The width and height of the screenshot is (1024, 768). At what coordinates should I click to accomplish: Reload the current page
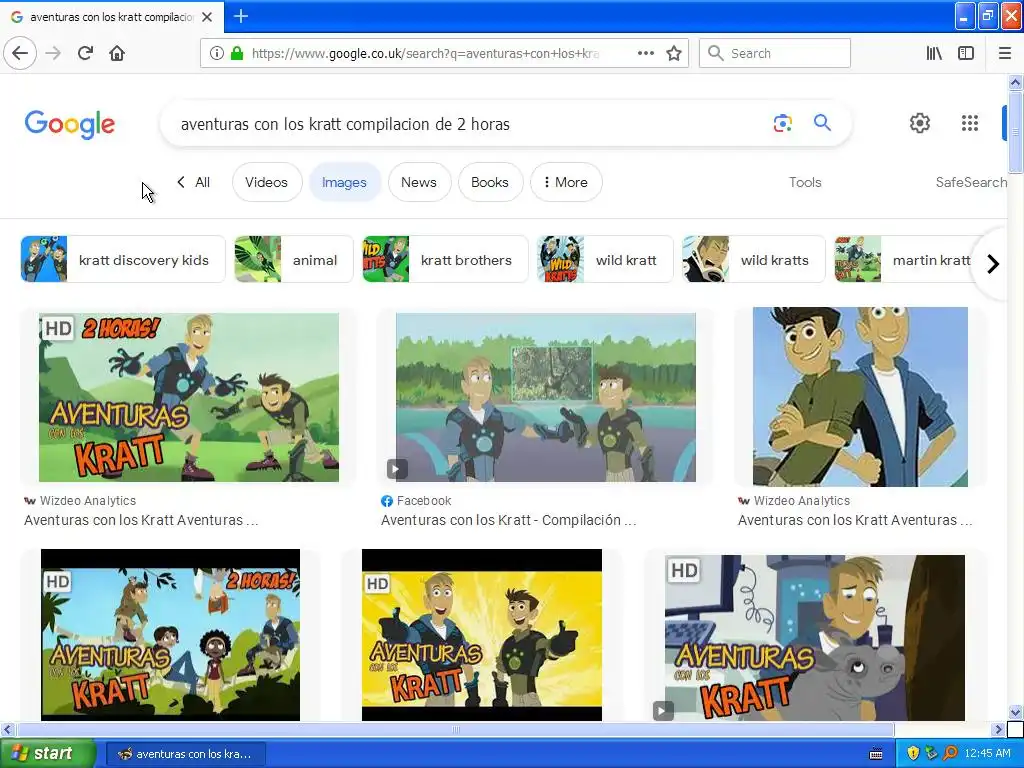point(85,53)
